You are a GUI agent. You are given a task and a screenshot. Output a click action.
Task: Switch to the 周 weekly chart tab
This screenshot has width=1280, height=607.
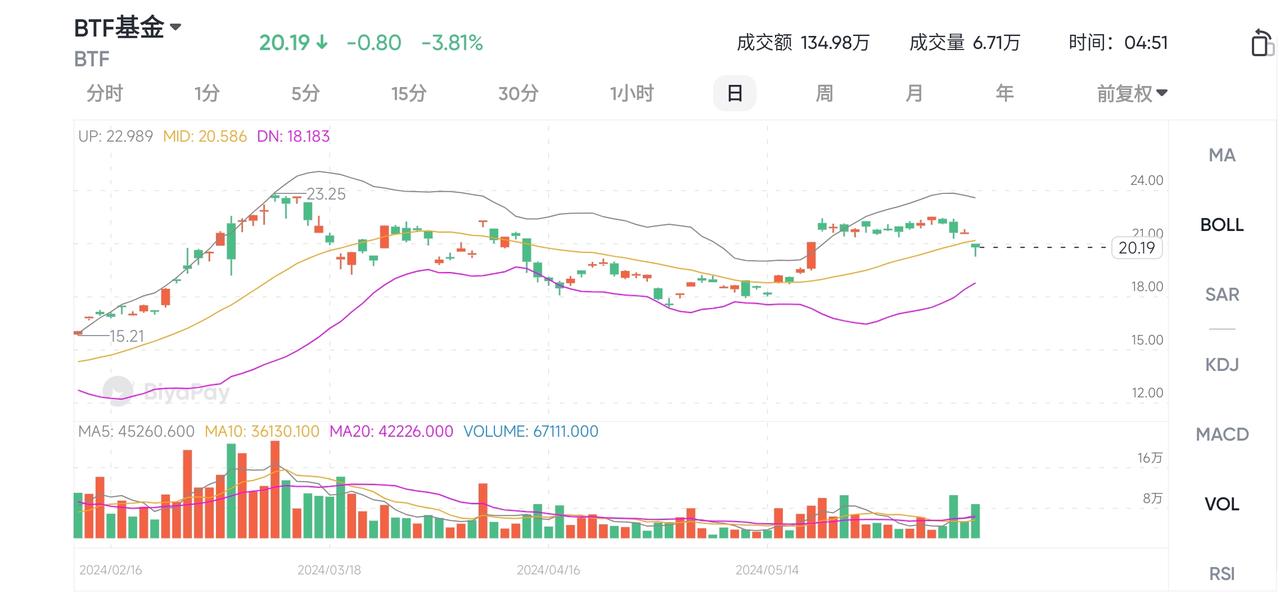[x=823, y=93]
